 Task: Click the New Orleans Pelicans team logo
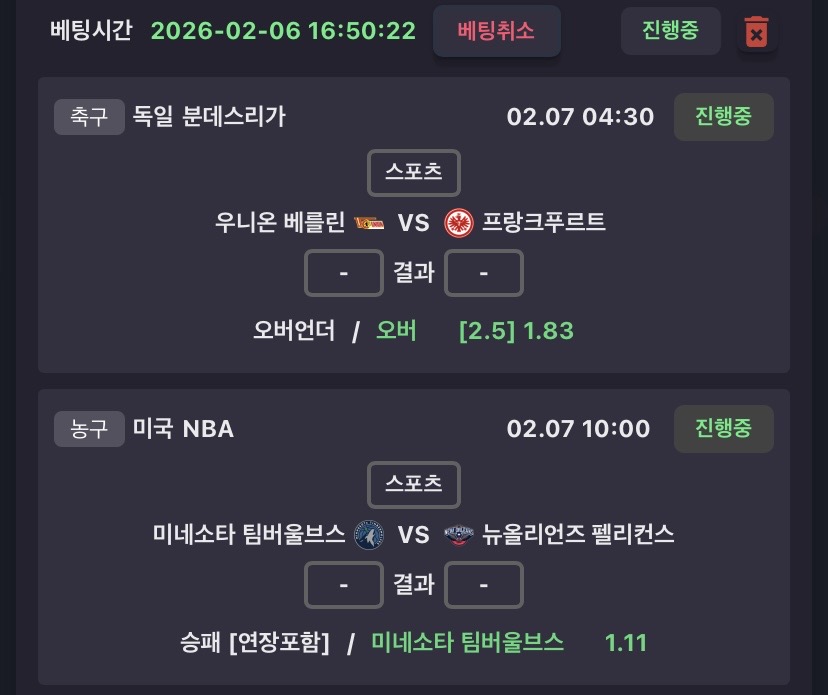tap(458, 534)
